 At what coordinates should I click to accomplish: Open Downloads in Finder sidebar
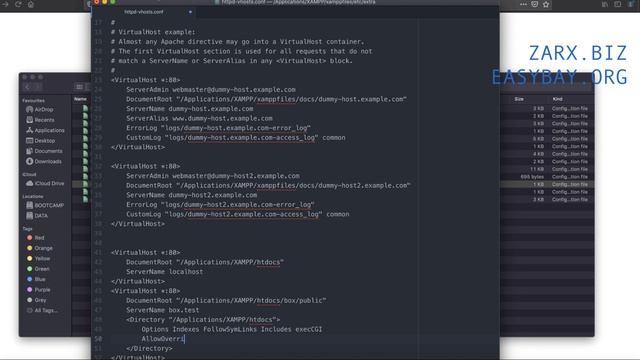[x=44, y=161]
